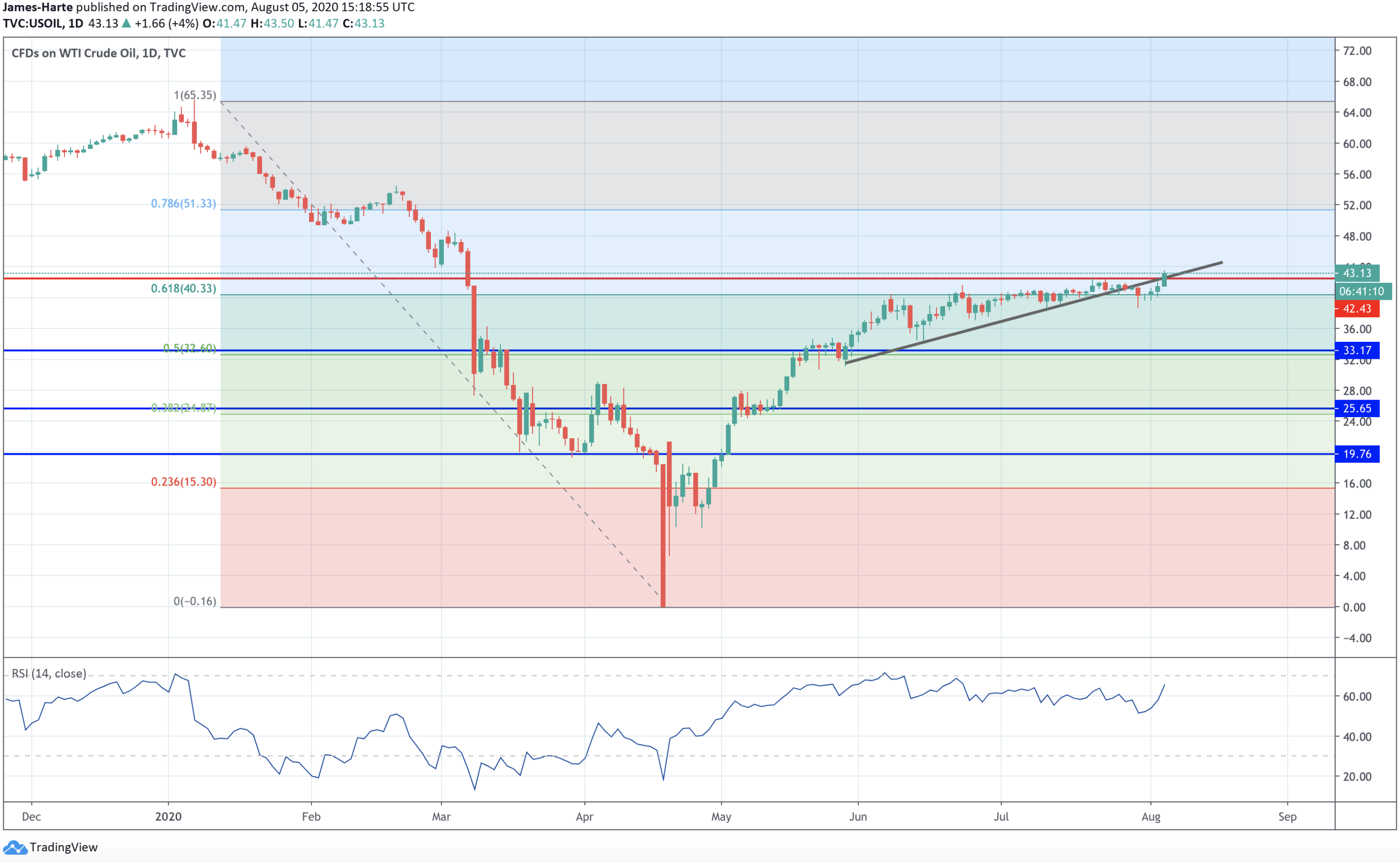This screenshot has height=862, width=1400.
Task: Open the James-Harte author name link
Action: [x=38, y=7]
